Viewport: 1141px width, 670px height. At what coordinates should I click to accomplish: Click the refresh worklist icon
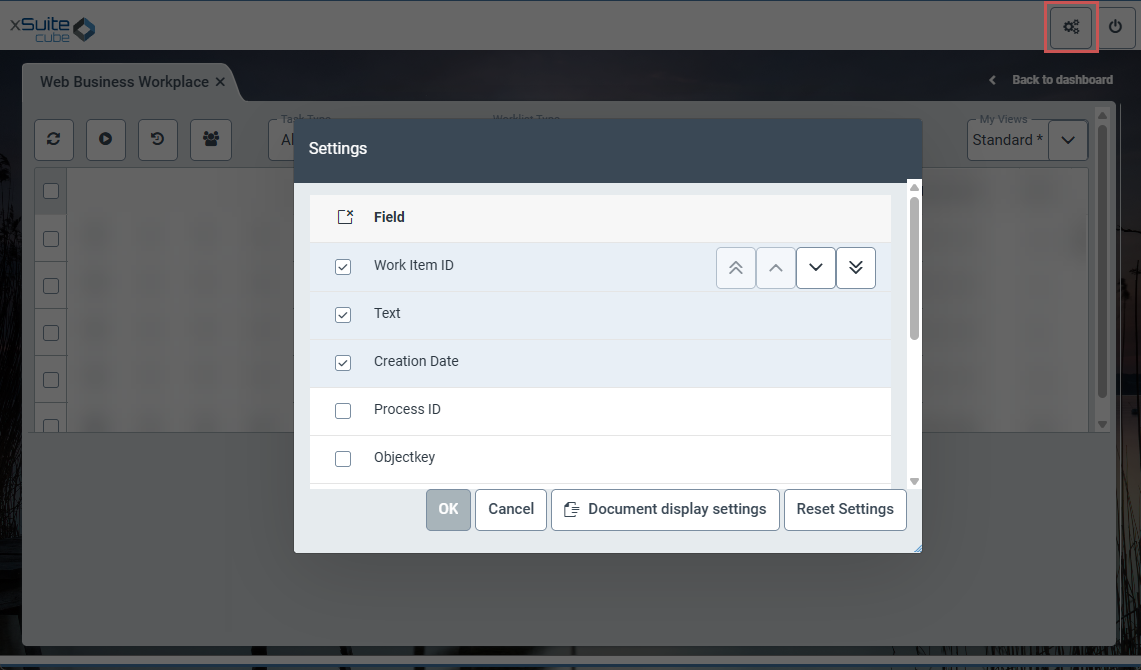click(54, 140)
